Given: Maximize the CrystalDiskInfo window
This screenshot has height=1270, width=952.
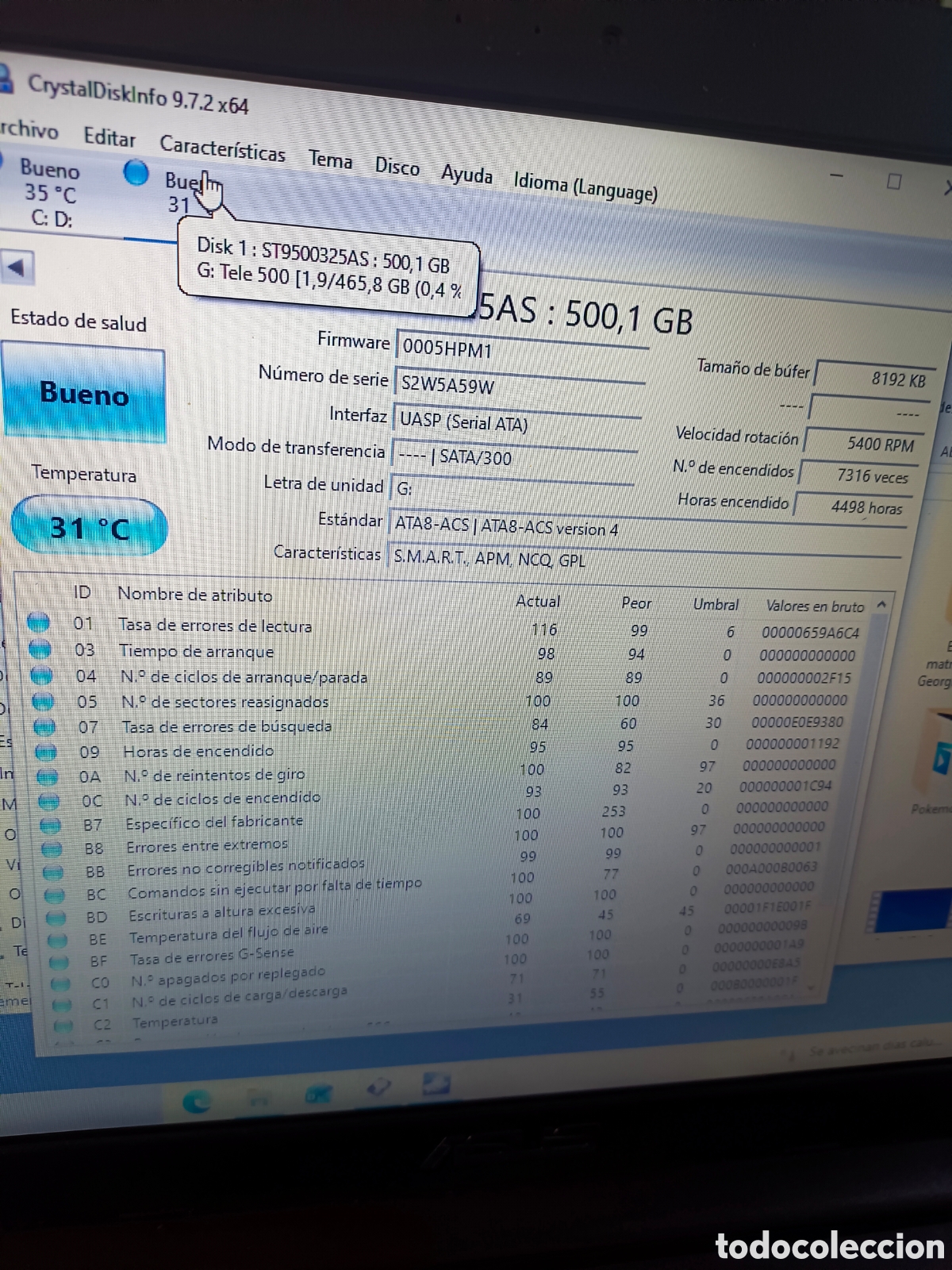Looking at the screenshot, I should [x=894, y=182].
